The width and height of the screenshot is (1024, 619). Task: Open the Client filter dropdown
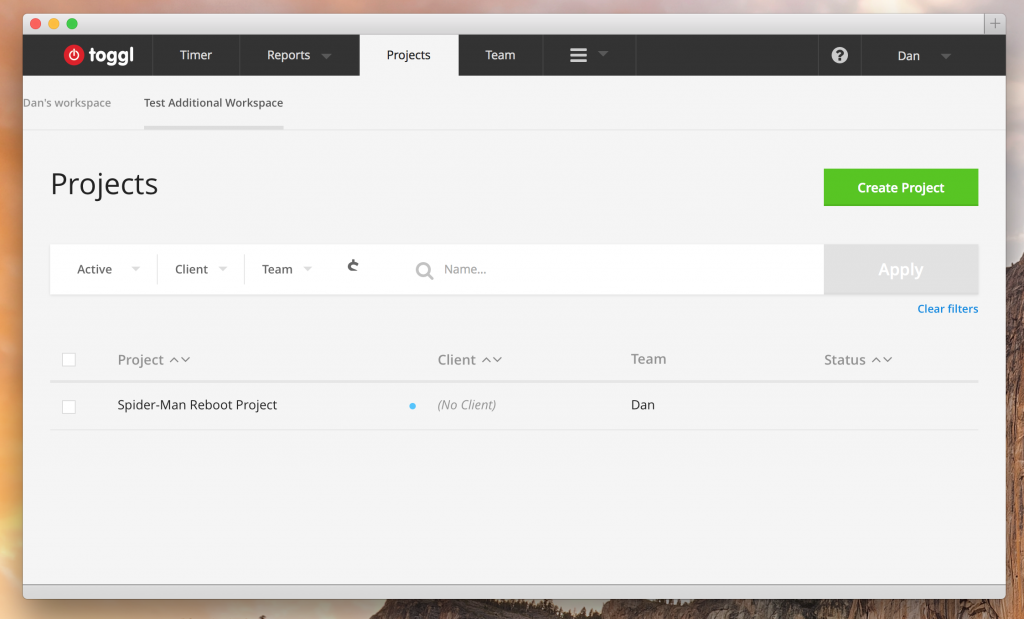pyautogui.click(x=201, y=269)
